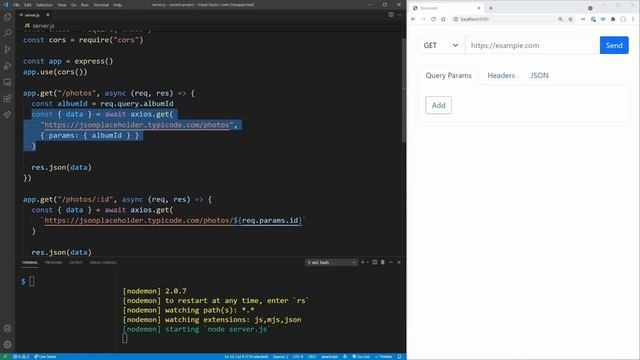The height and width of the screenshot is (360, 640).
Task: Click Go Live in the status bar
Action: [360, 357]
